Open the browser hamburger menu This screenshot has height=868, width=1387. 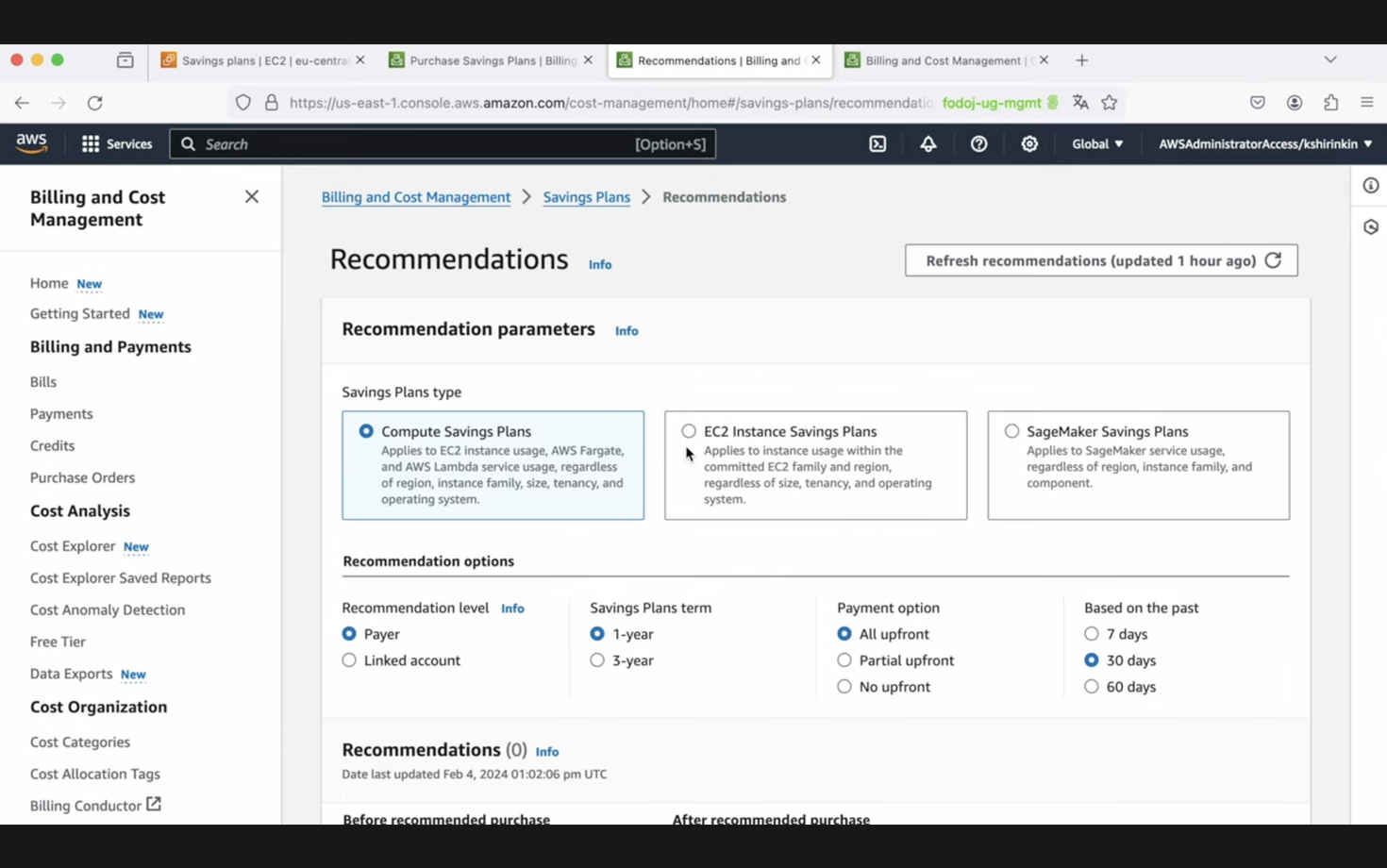[1367, 103]
